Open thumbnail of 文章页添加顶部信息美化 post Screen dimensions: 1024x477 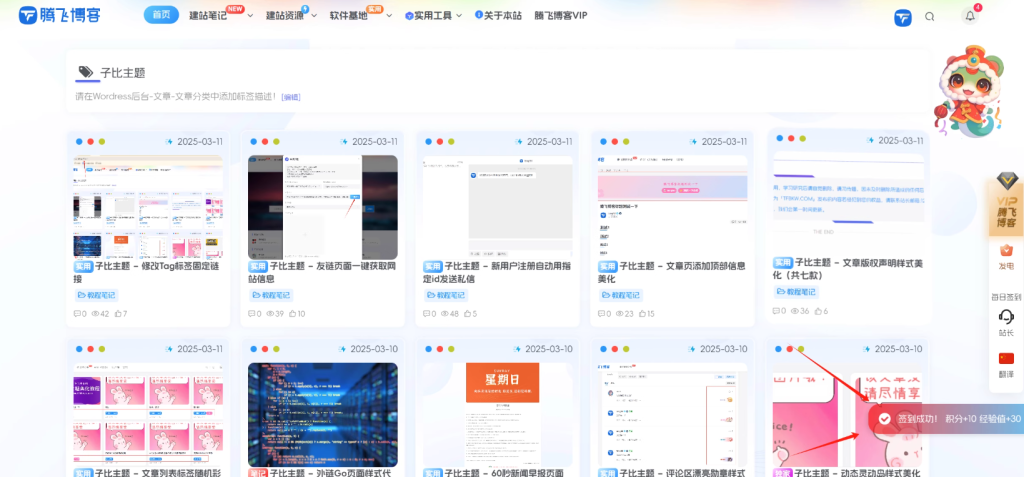pyautogui.click(x=673, y=207)
